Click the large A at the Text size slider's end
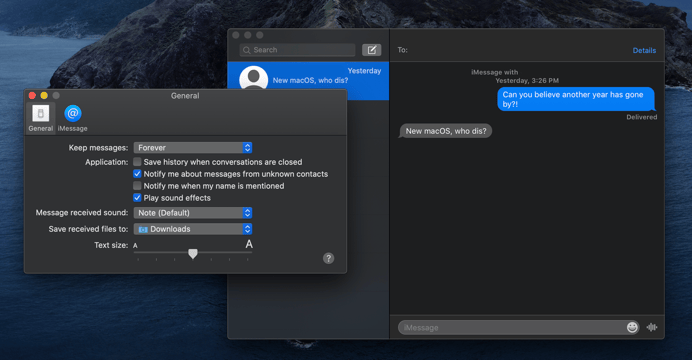 point(249,244)
